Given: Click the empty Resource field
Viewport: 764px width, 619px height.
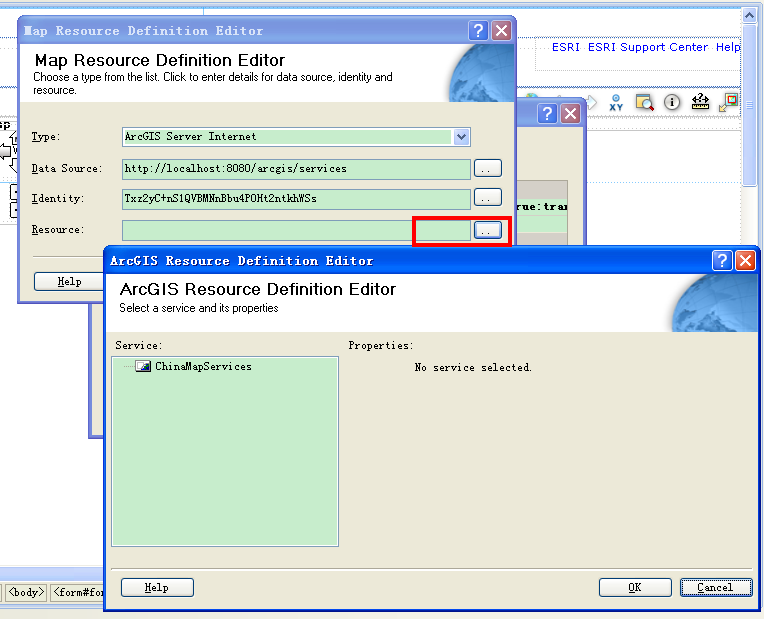Looking at the screenshot, I should (296, 230).
